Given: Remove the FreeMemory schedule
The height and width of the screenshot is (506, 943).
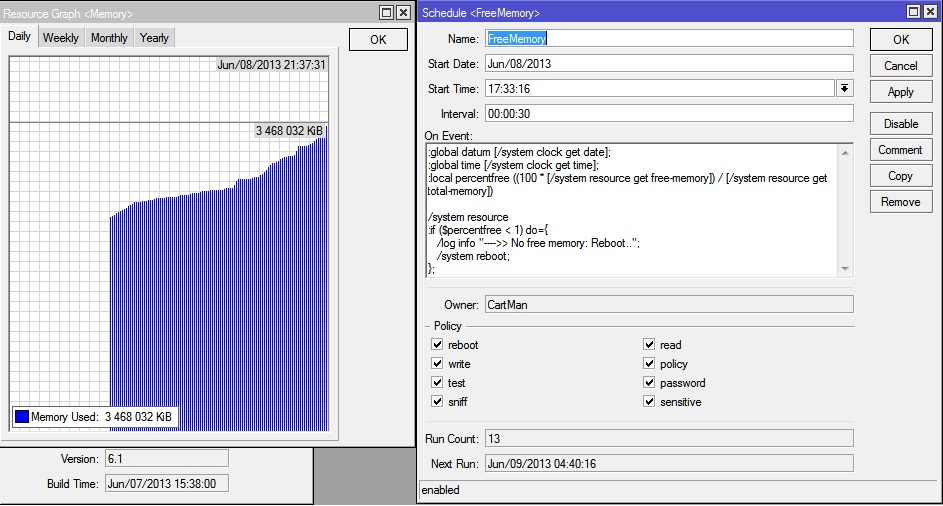Looking at the screenshot, I should [901, 202].
